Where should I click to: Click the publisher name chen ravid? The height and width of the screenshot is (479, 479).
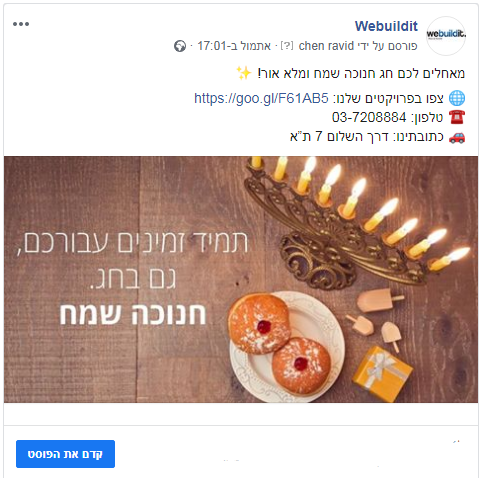coord(326,46)
